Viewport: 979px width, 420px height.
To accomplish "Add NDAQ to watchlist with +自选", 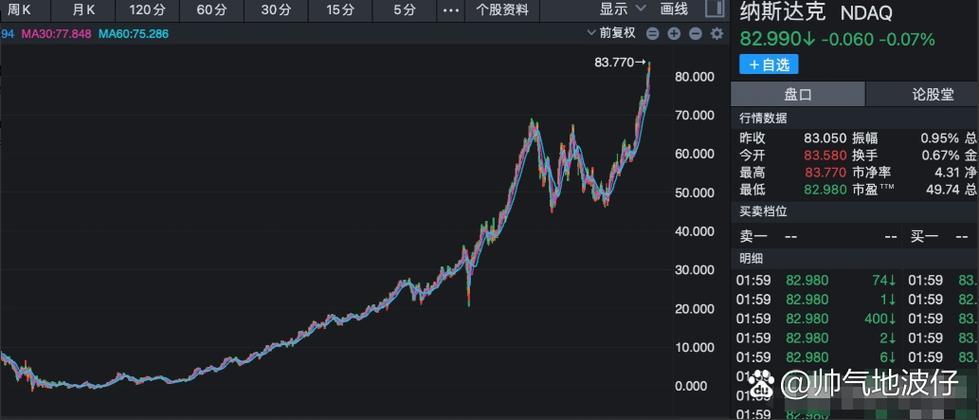I will click(769, 64).
